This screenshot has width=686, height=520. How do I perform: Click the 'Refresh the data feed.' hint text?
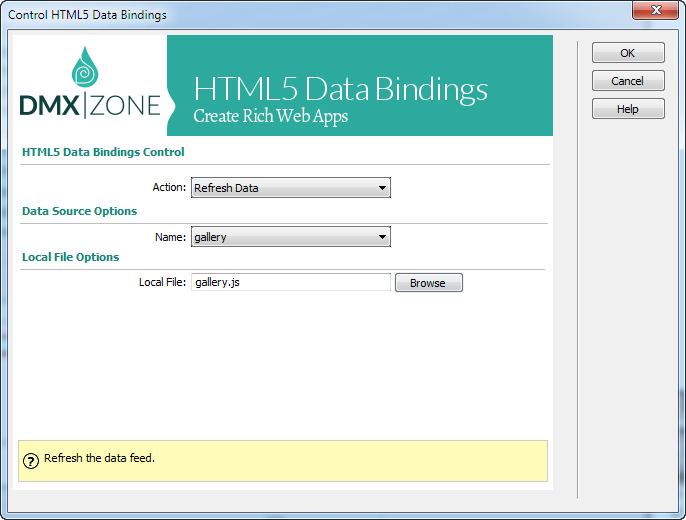[99, 458]
